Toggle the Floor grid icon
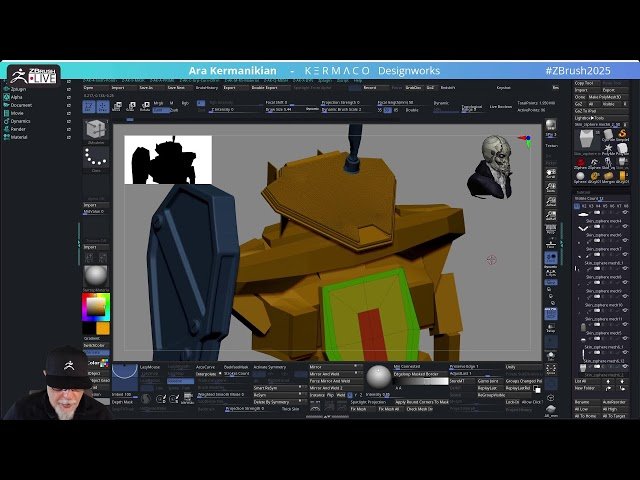 pos(551,244)
